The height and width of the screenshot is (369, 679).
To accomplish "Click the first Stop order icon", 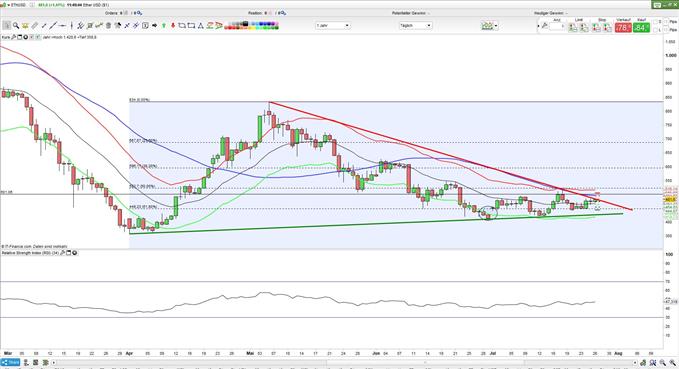I will [x=596, y=27].
